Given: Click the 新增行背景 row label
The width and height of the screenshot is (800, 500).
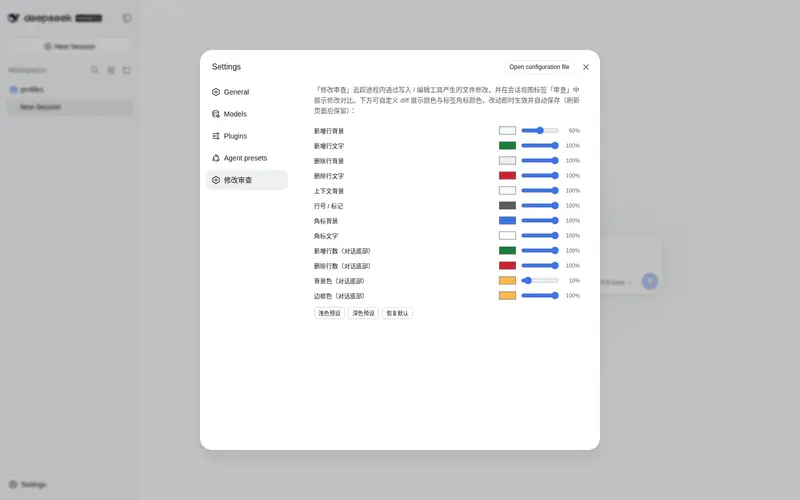Looking at the screenshot, I should coord(329,131).
